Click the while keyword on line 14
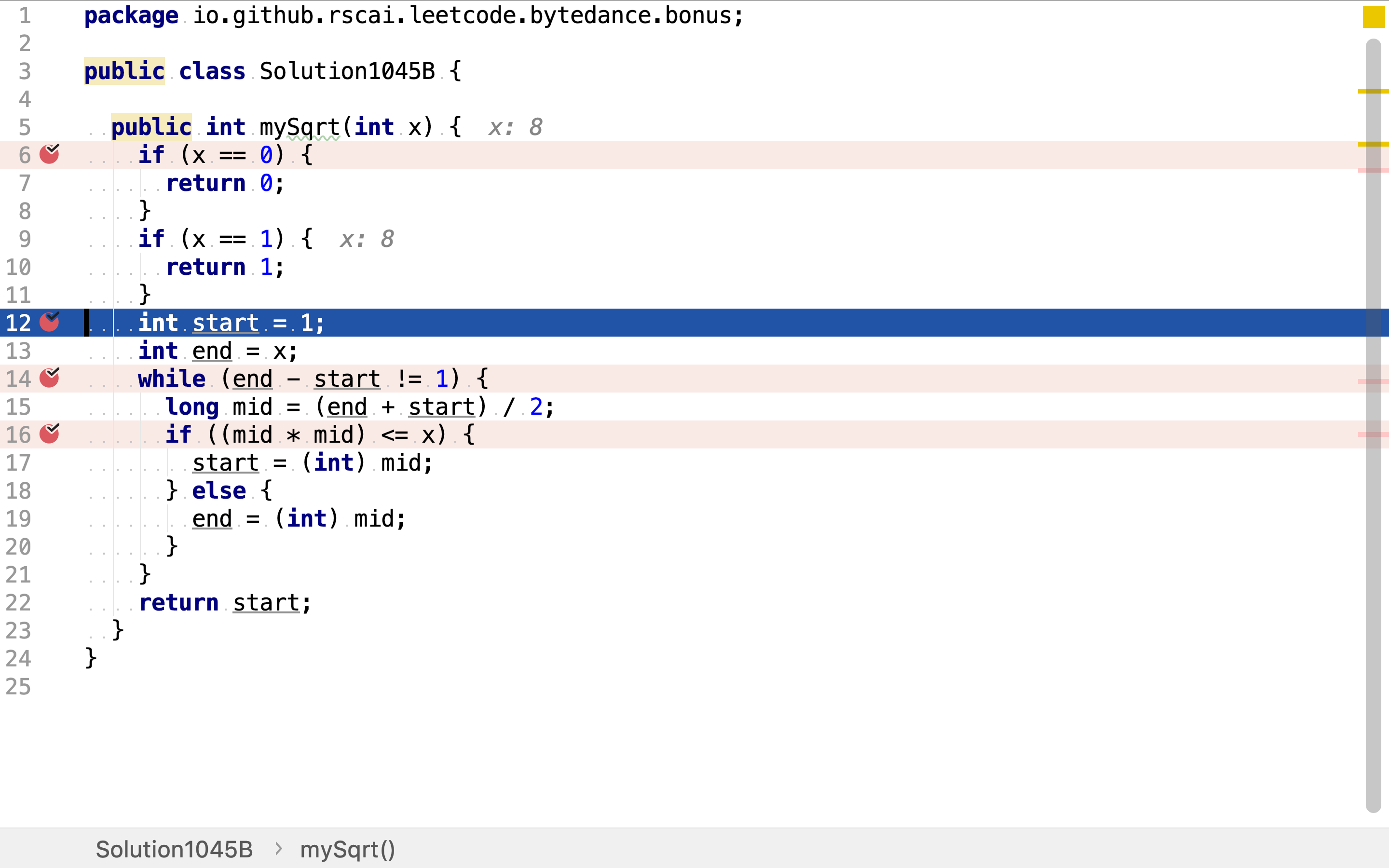 pyautogui.click(x=172, y=379)
